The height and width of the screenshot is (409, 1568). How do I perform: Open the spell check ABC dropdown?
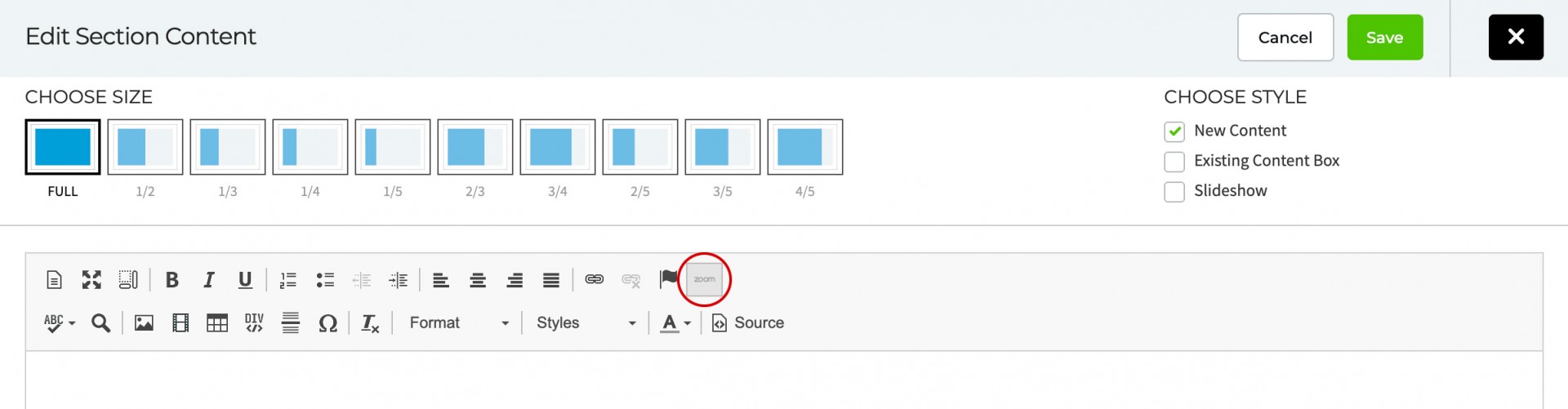[60, 323]
